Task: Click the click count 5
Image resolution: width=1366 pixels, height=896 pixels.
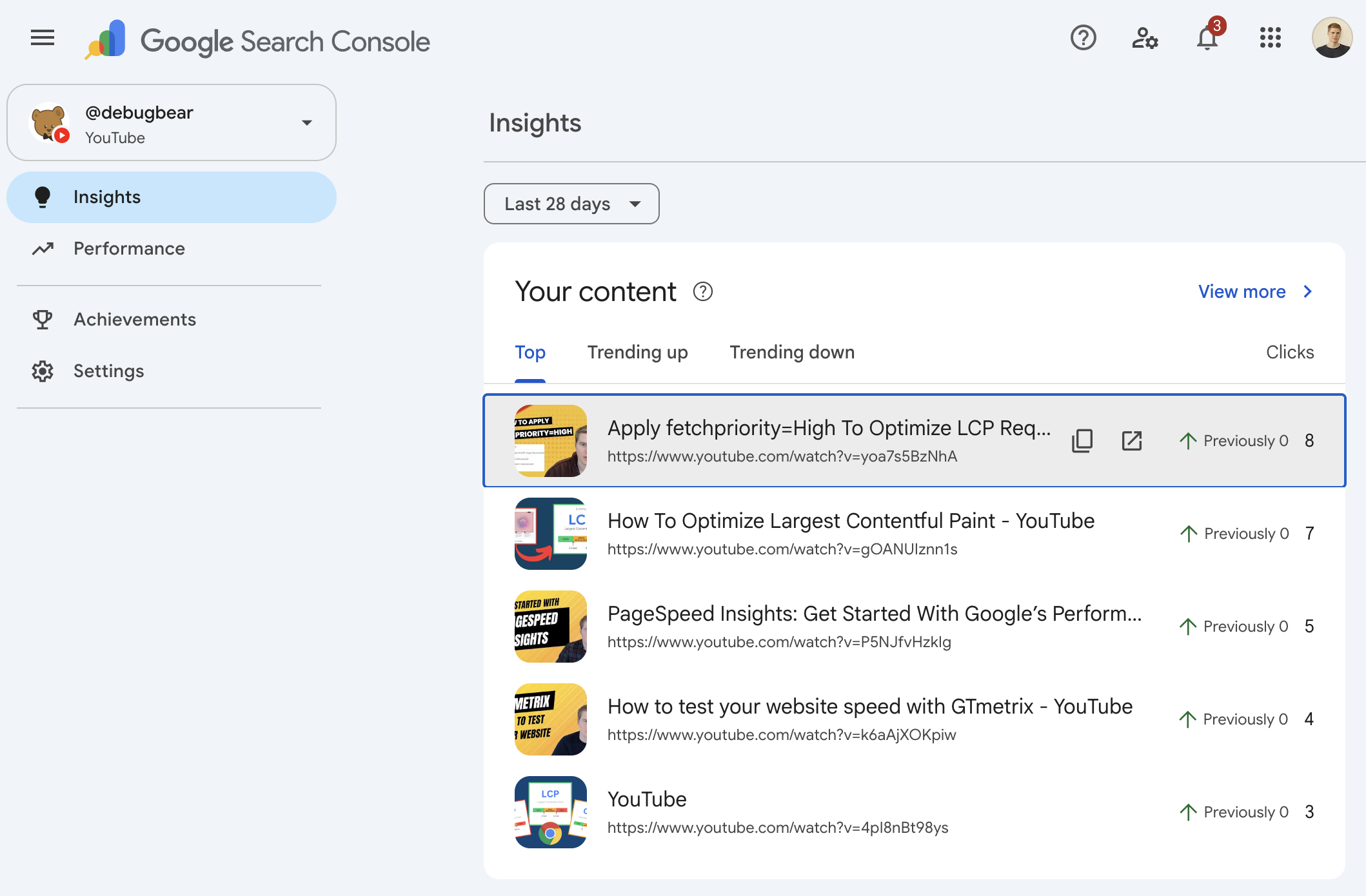Action: (x=1309, y=627)
